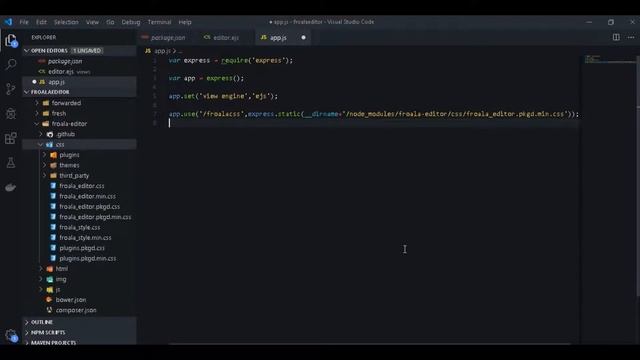Open the View menu

click(x=92, y=22)
